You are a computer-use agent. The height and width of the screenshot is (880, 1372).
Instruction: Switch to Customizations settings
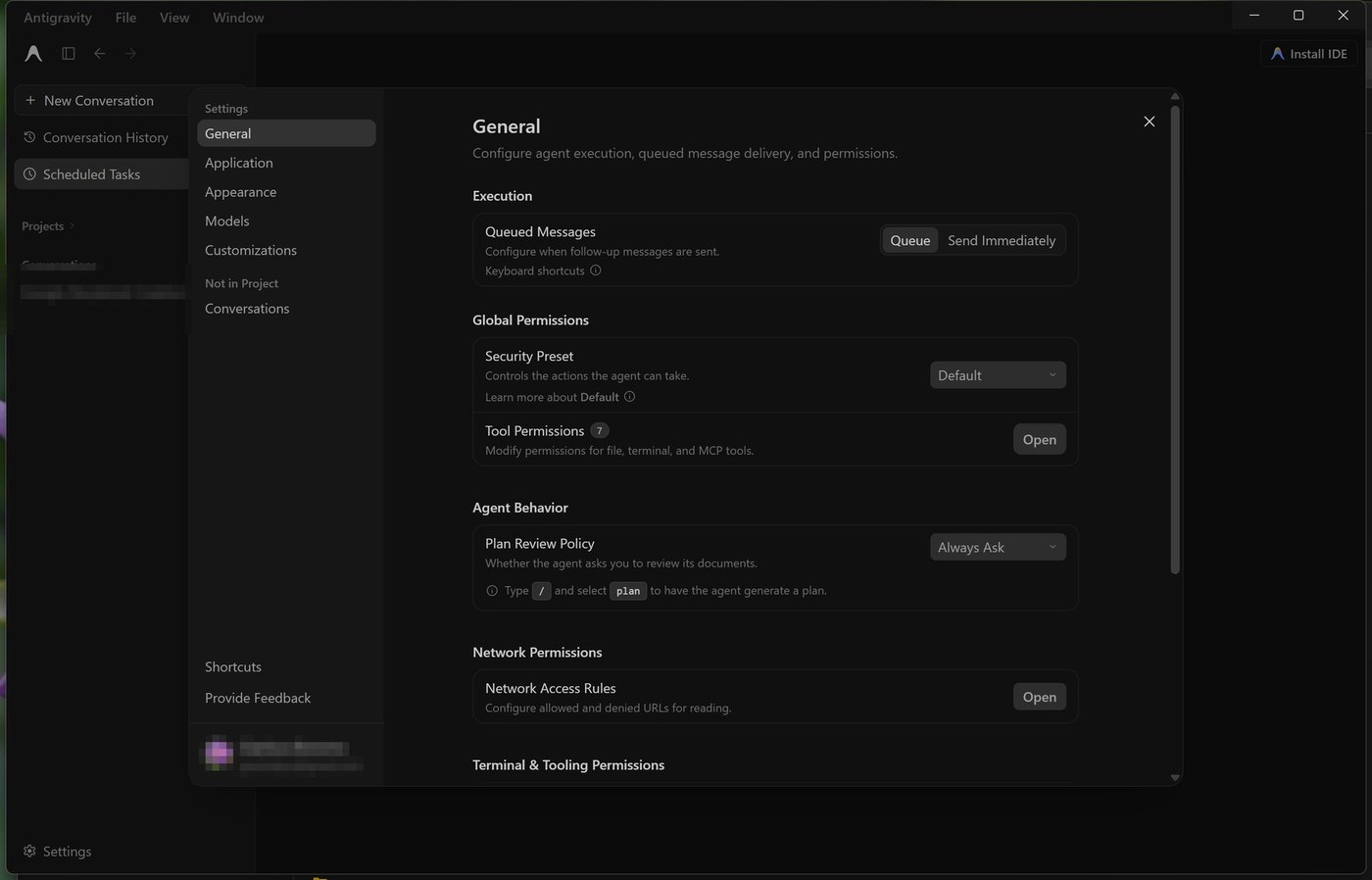(x=286, y=250)
